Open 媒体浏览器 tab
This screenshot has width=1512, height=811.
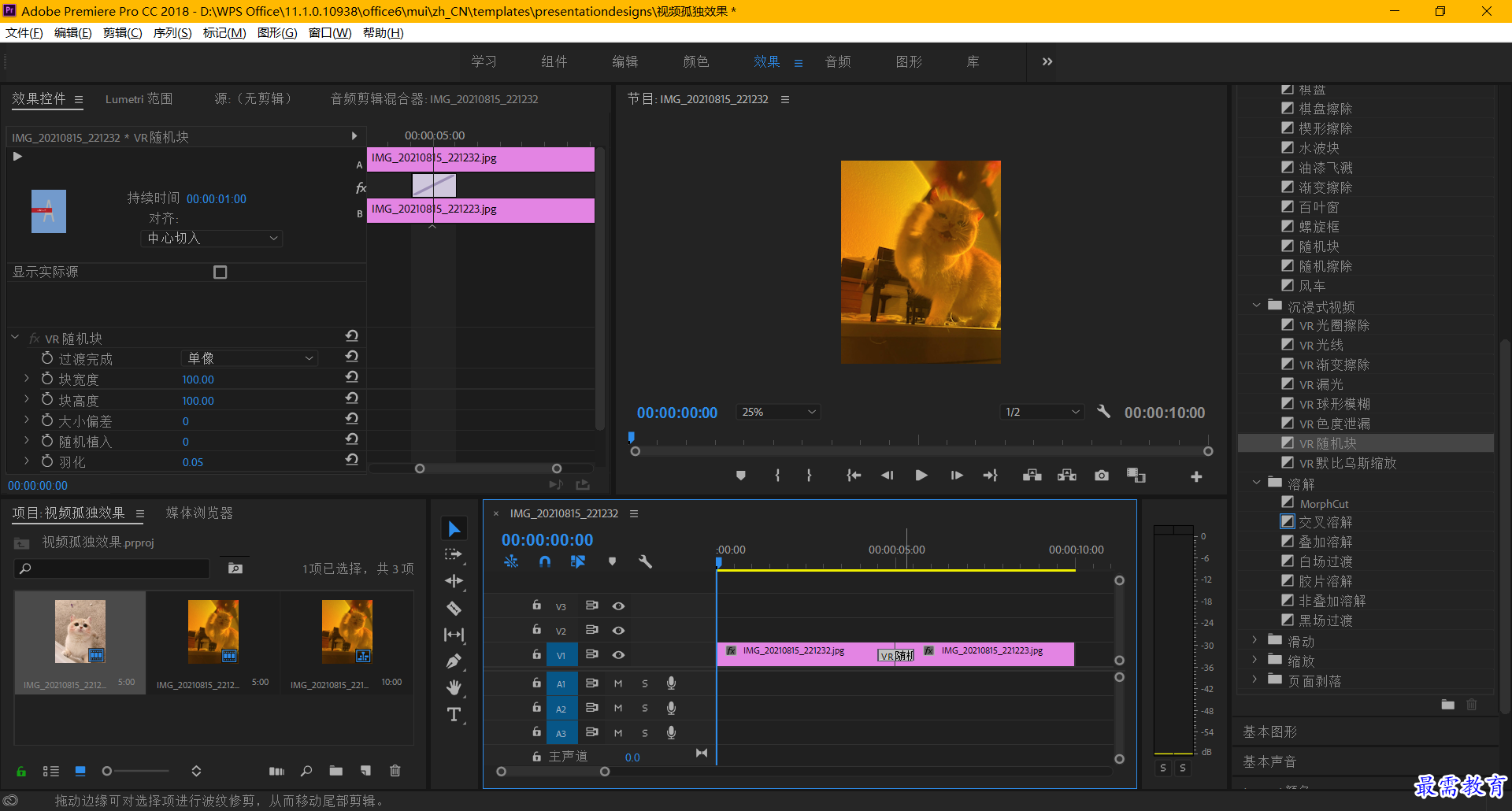pos(199,513)
